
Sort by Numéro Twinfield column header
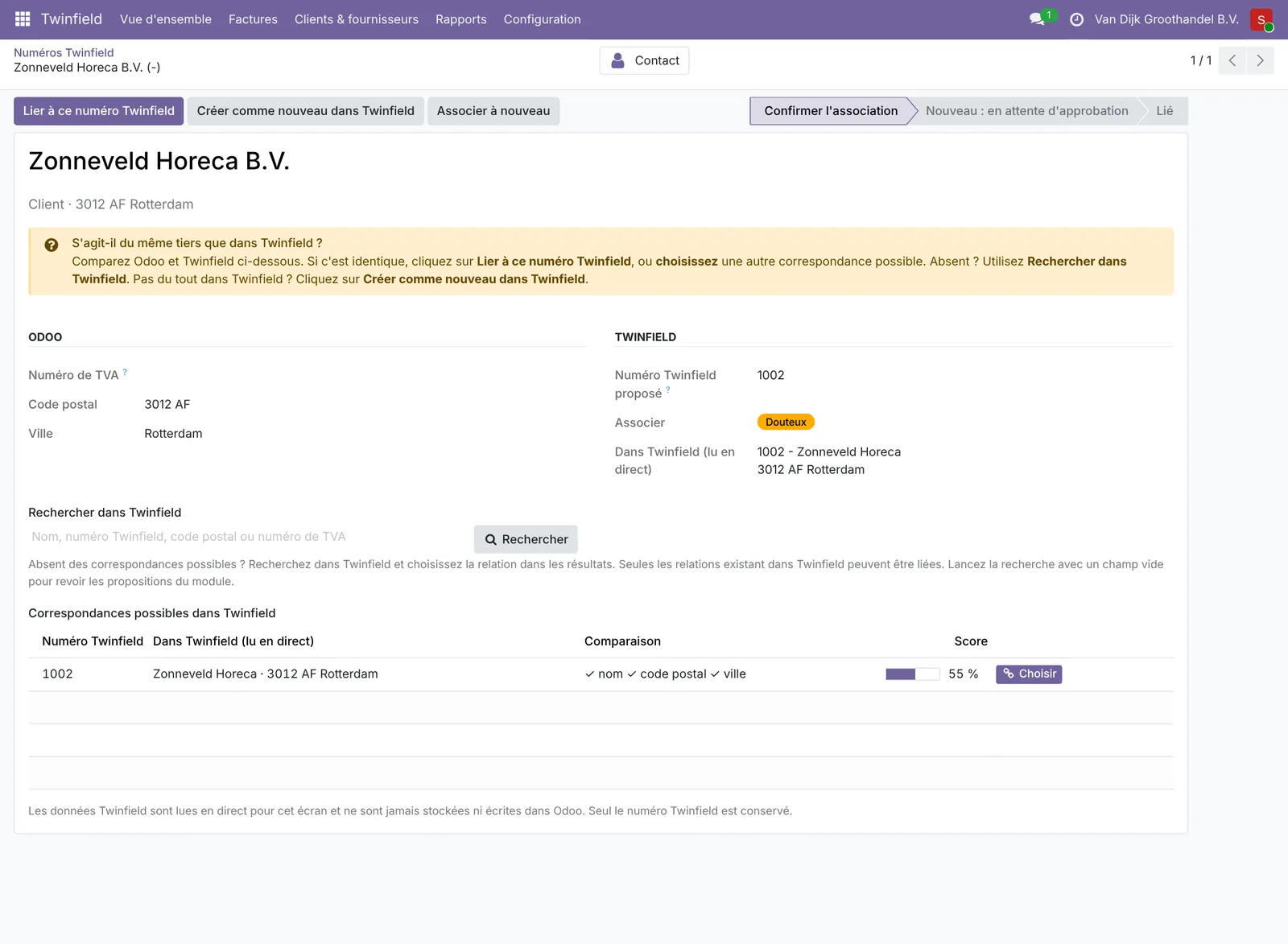(93, 641)
